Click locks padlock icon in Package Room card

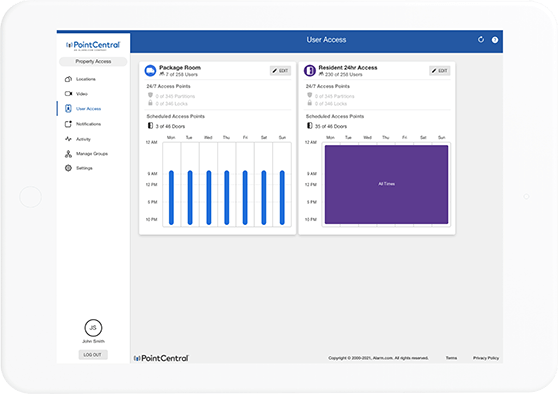(x=150, y=103)
